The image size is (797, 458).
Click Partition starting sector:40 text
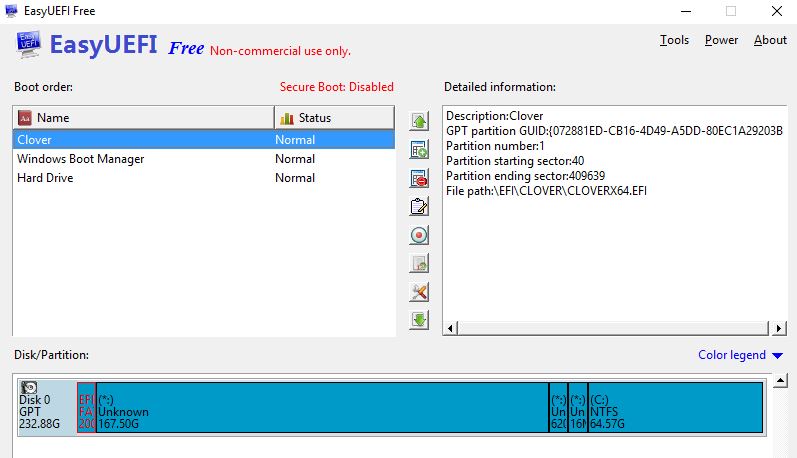(x=515, y=161)
